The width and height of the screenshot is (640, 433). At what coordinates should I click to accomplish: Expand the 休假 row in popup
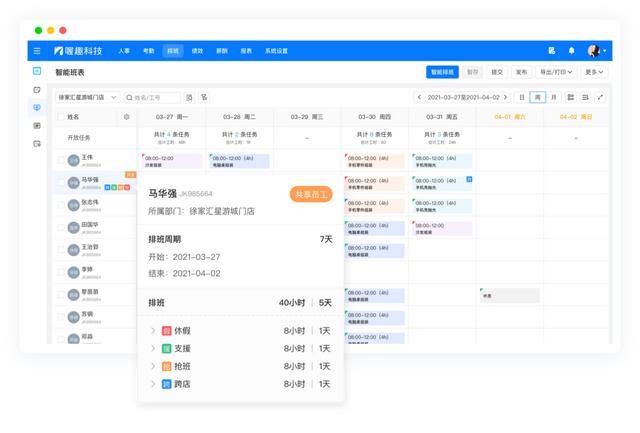(153, 331)
